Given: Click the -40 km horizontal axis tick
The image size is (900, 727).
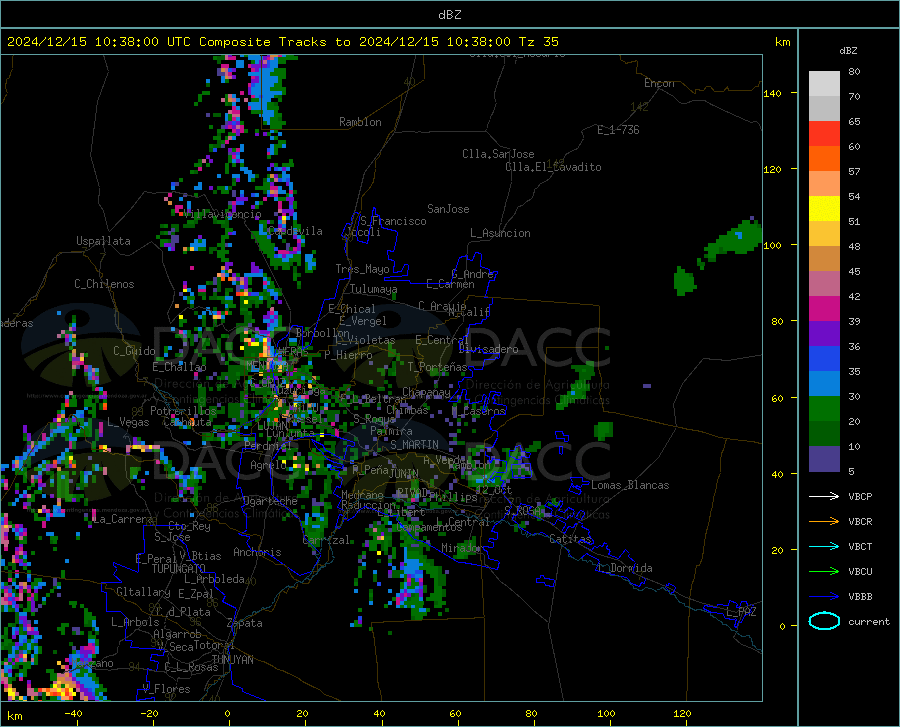Looking at the screenshot, I should [x=73, y=713].
